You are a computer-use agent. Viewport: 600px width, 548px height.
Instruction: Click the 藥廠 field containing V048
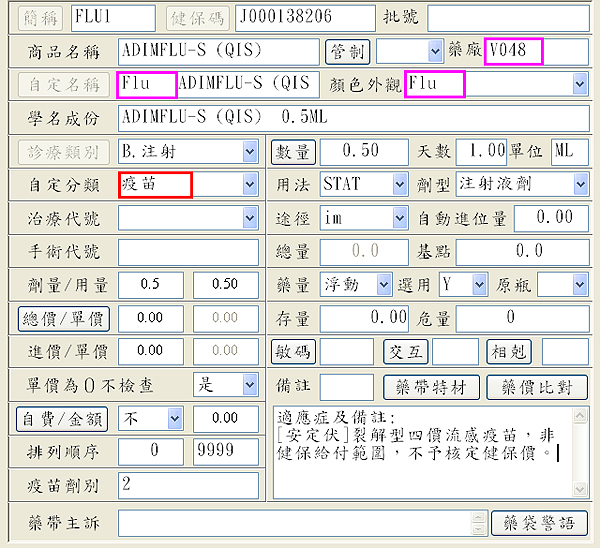(512, 51)
